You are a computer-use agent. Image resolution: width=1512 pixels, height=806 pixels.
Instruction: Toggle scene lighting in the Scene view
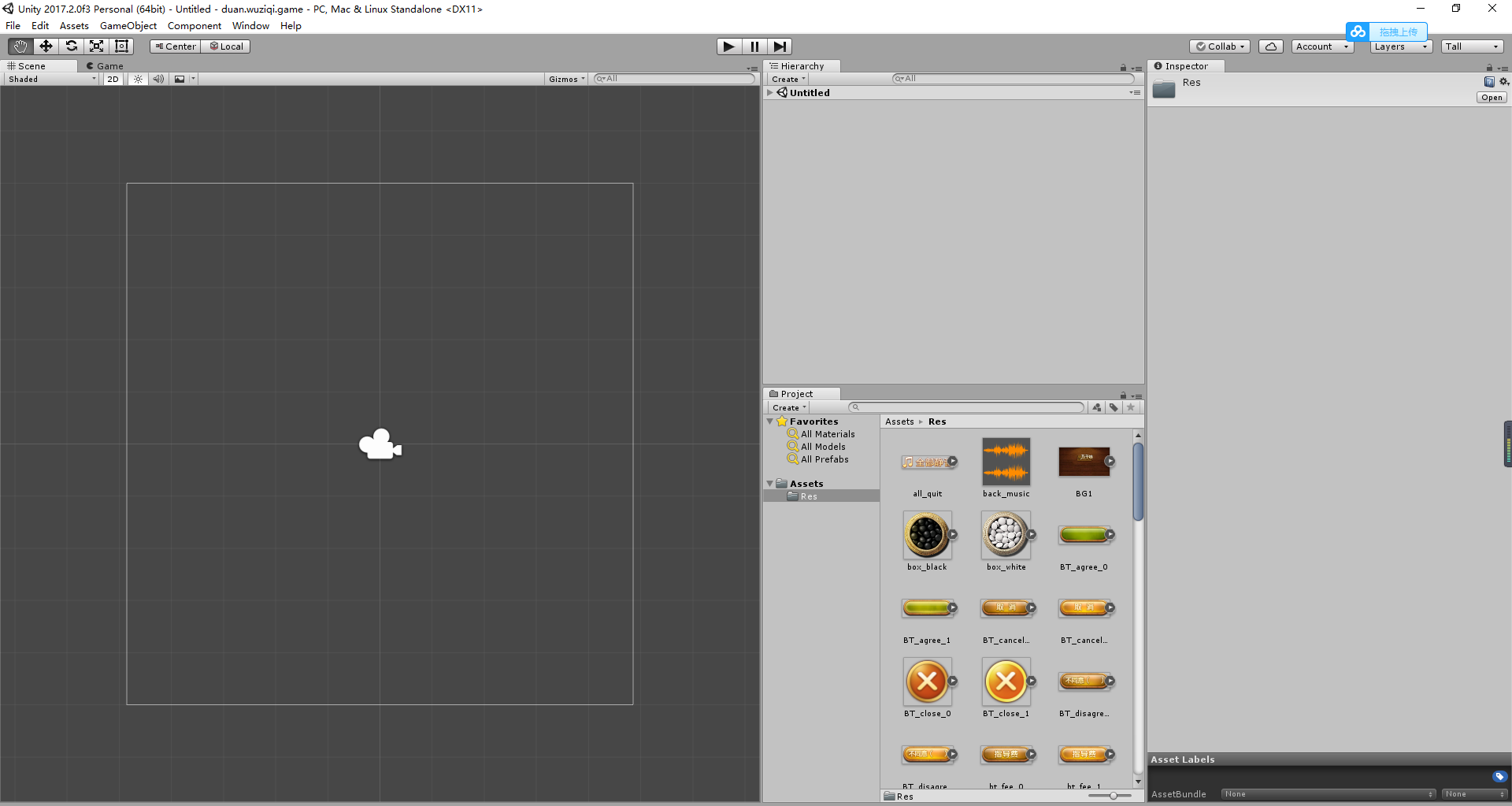click(x=138, y=79)
